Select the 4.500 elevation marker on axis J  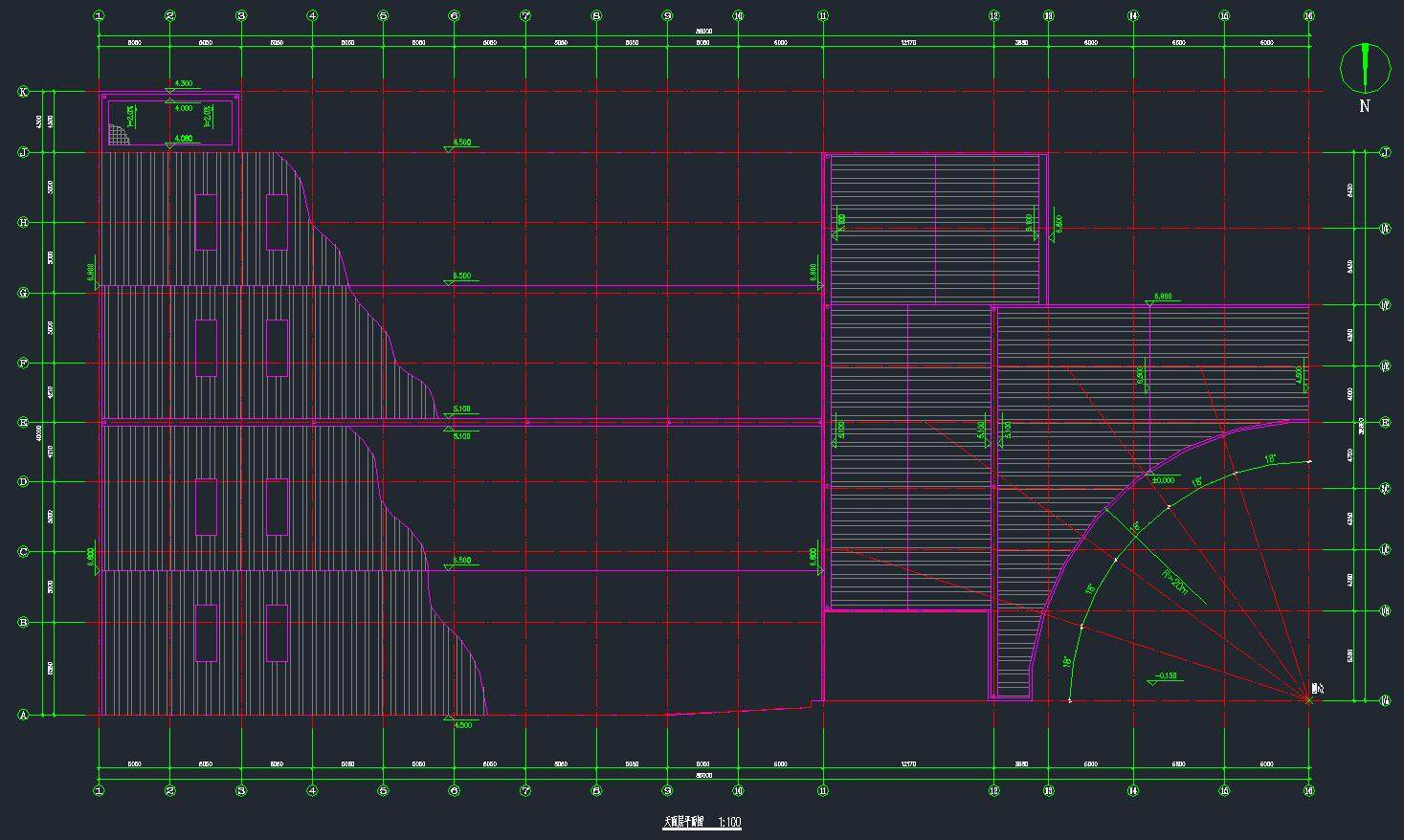(462, 143)
